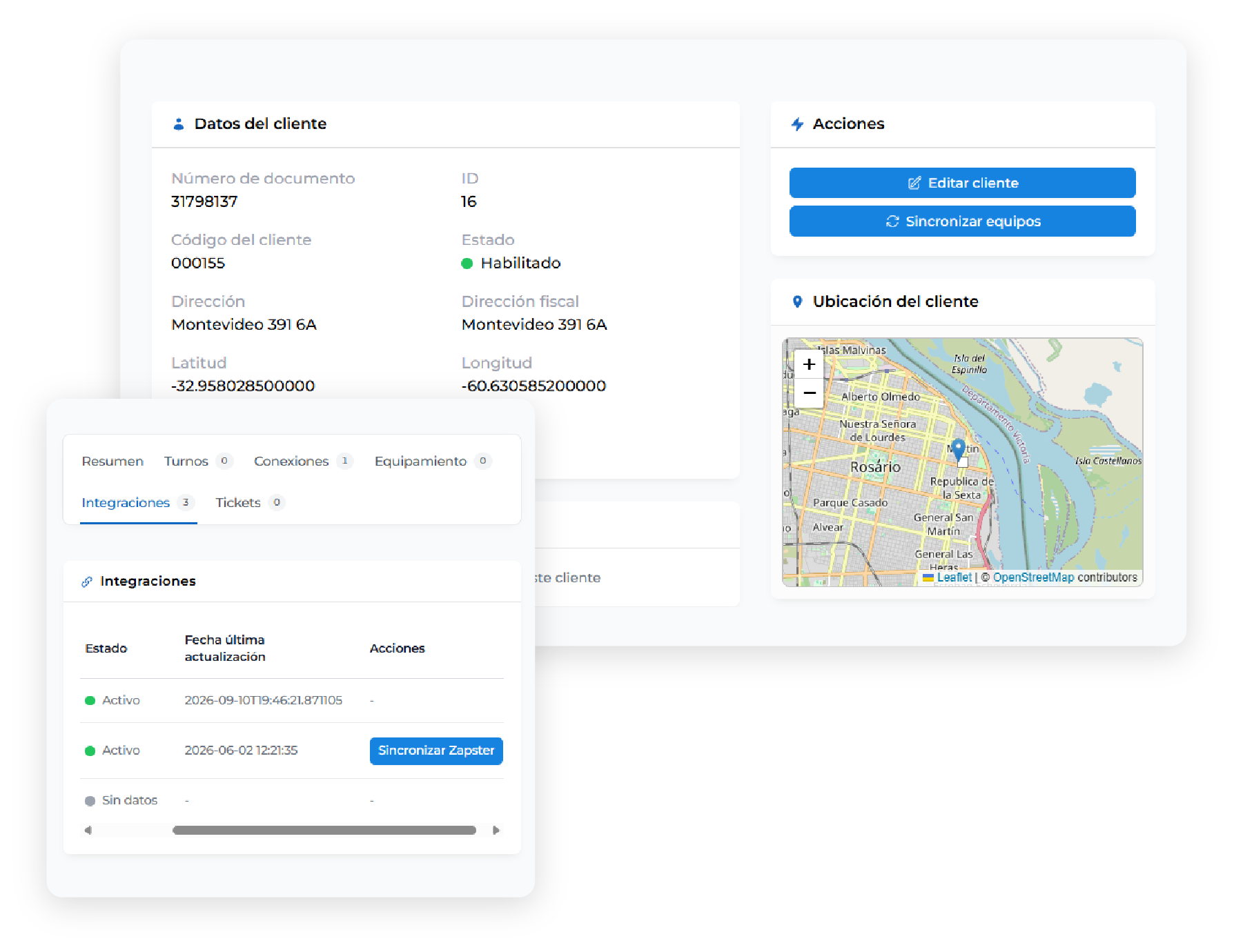1234x952 pixels.
Task: Click the horizontal scrollbar thumb in Integraciones
Action: (x=324, y=830)
